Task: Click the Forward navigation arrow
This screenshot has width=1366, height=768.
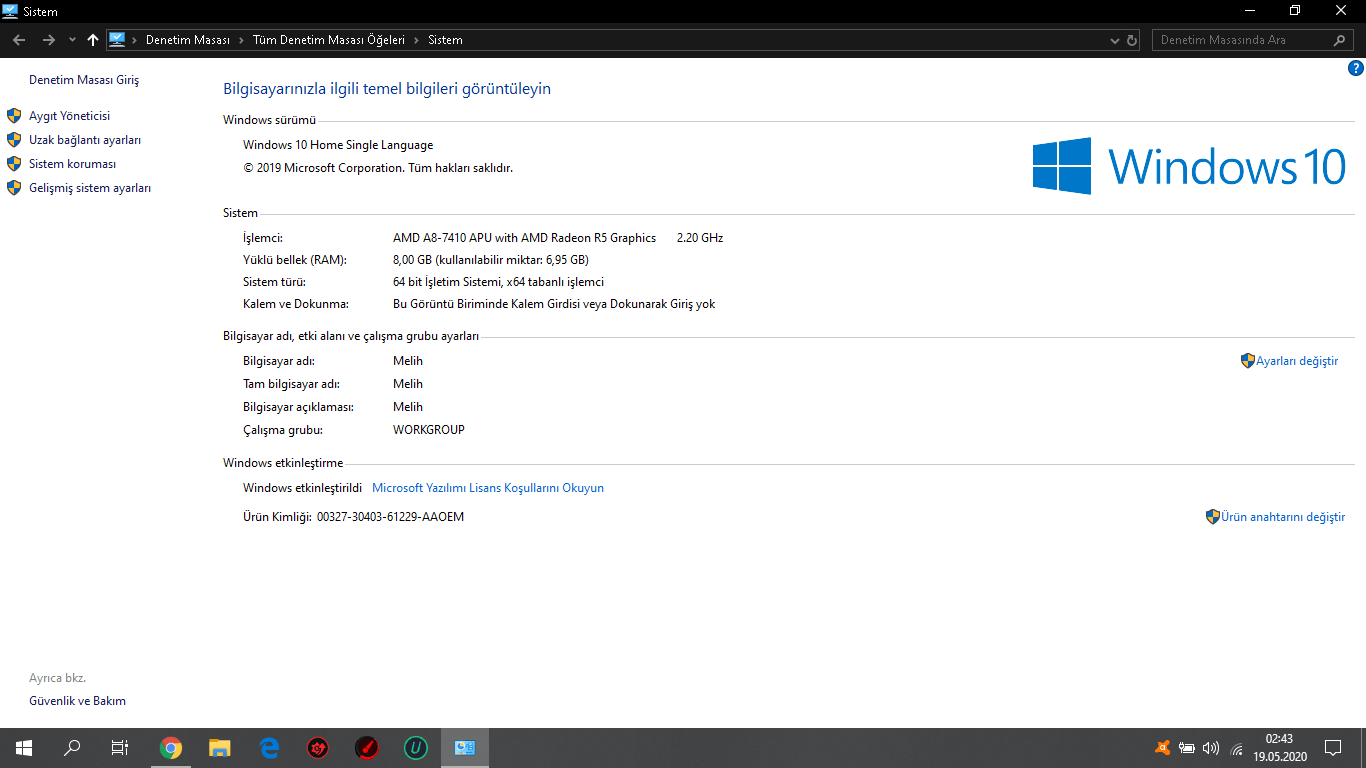Action: (x=48, y=40)
